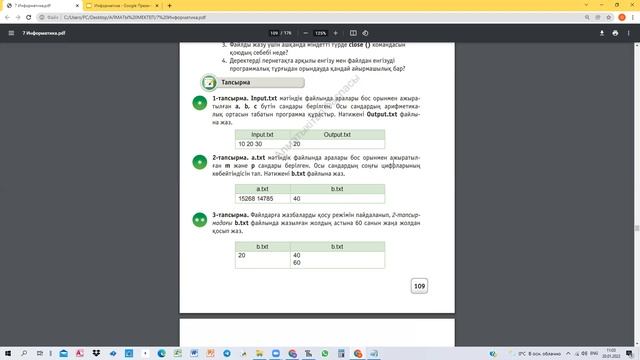This screenshot has width=640, height=360.
Task: Open the Chrome profile avatar
Action: point(622,18)
